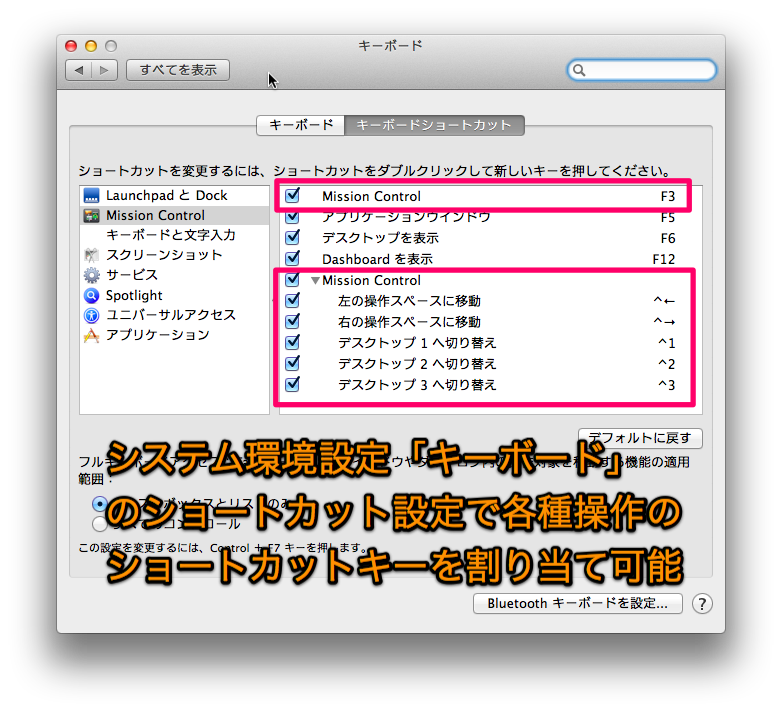Click the Mission Control icon in category list
The height and width of the screenshot is (712, 782).
[x=91, y=215]
